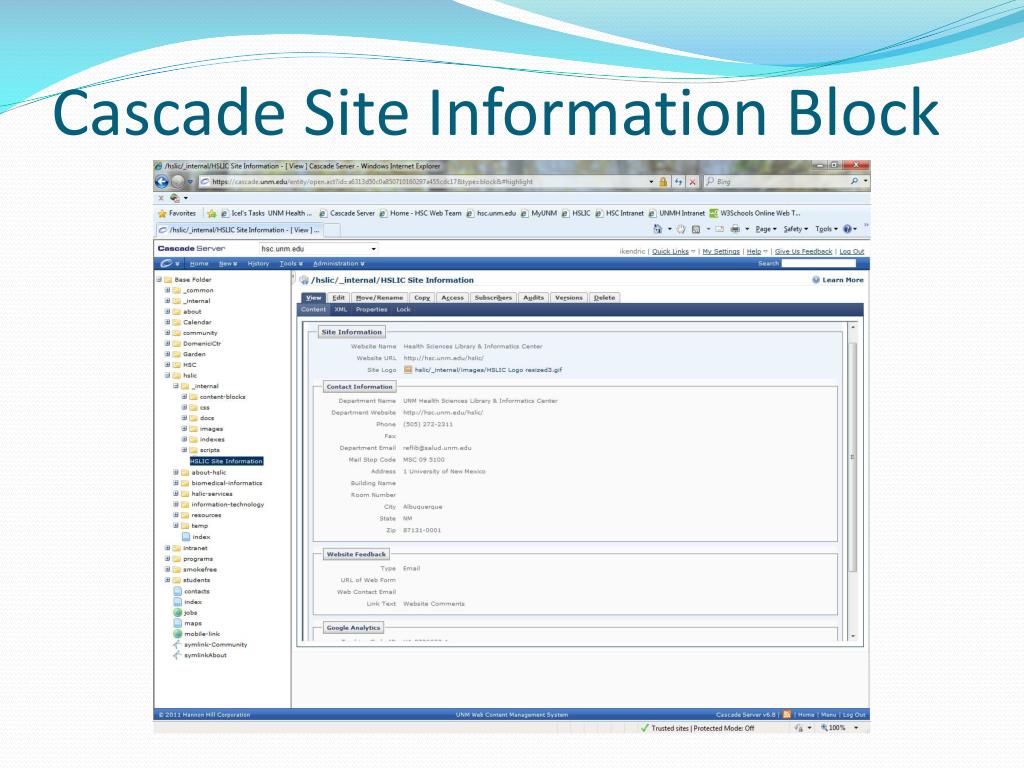Open the History menu item
Image resolution: width=1024 pixels, height=768 pixels.
pos(258,264)
